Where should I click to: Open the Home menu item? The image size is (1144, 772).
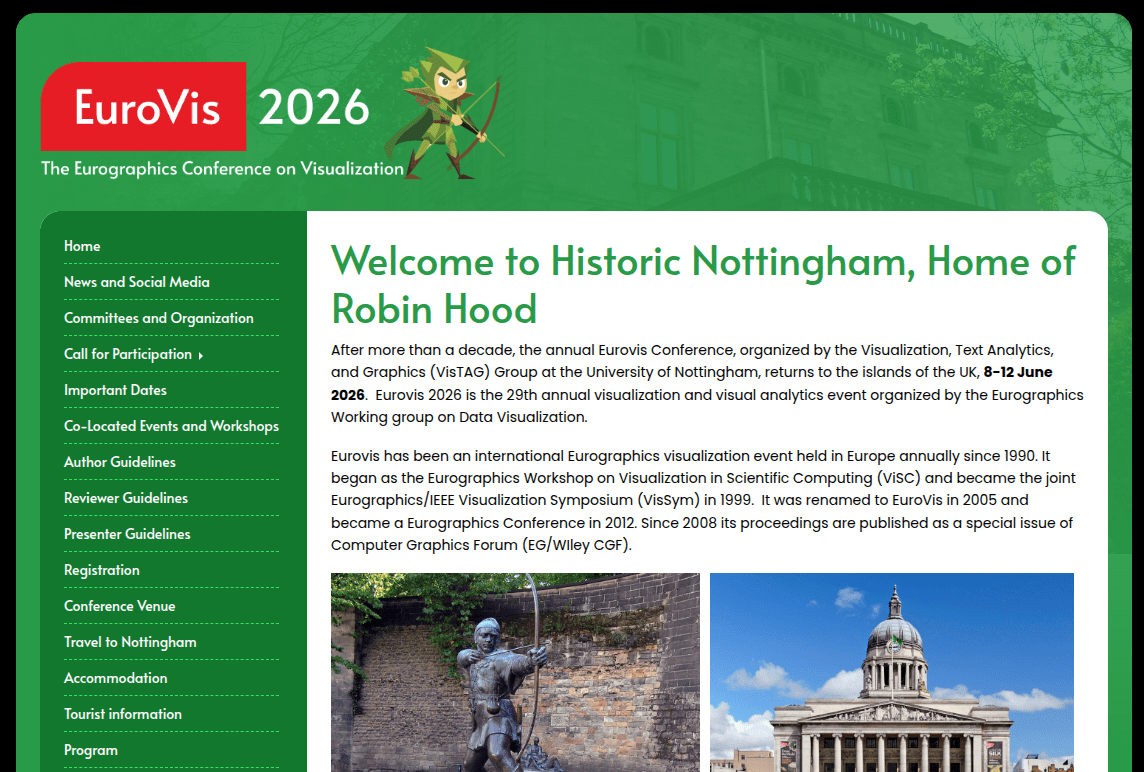click(82, 246)
